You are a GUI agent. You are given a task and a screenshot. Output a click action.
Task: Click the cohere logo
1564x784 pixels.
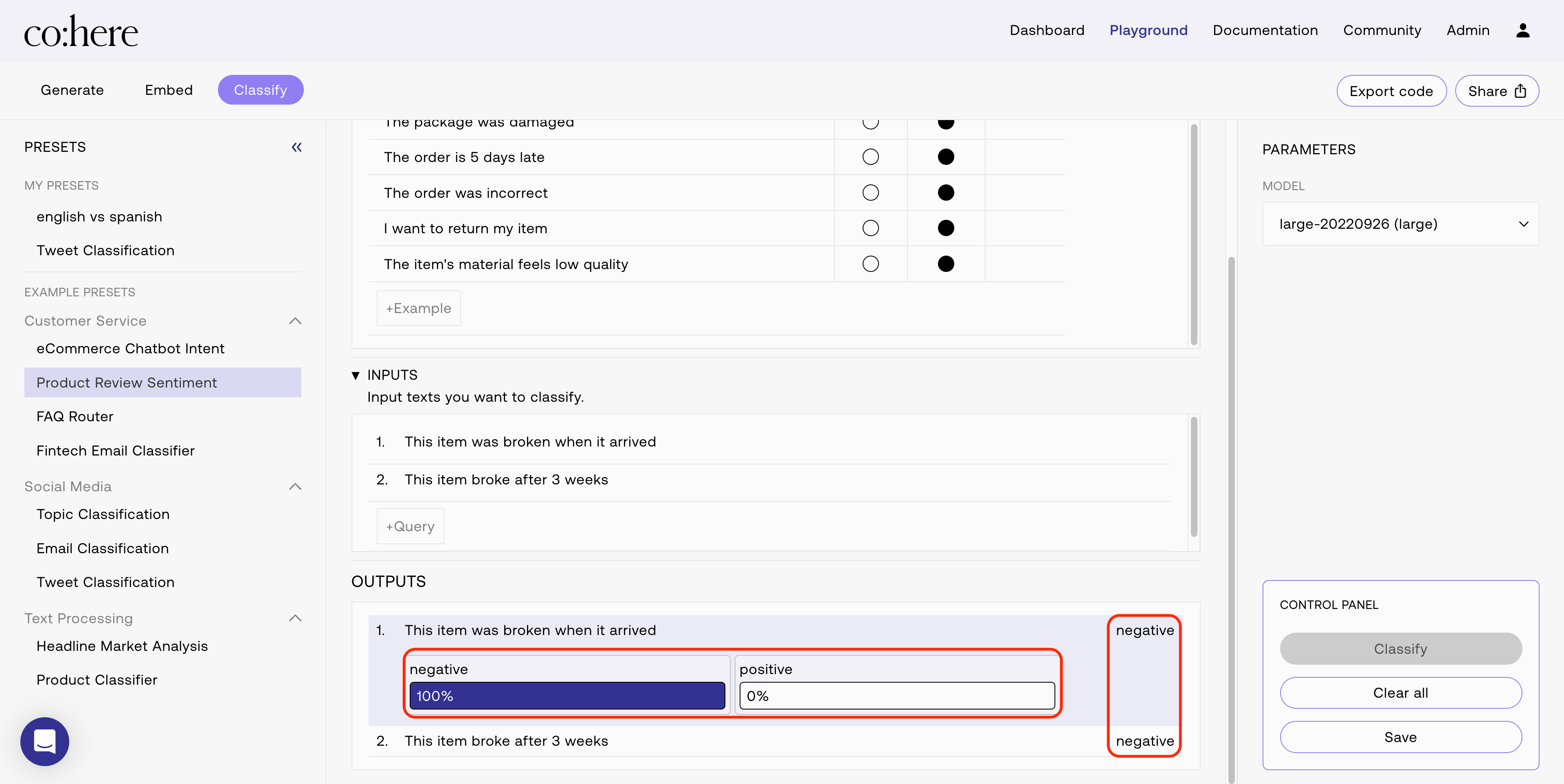(x=81, y=32)
